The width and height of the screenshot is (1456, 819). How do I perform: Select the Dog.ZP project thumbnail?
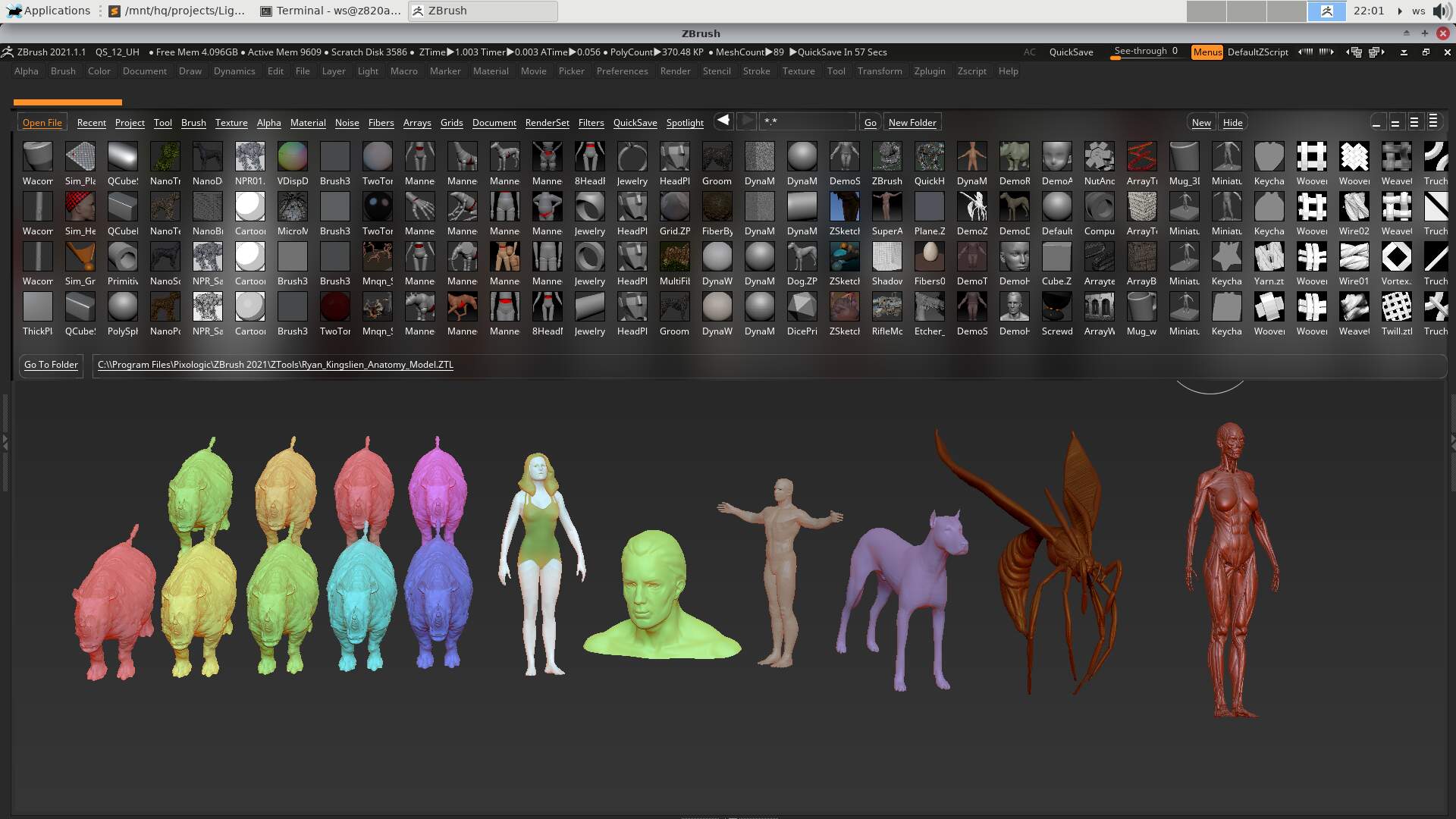(x=802, y=256)
